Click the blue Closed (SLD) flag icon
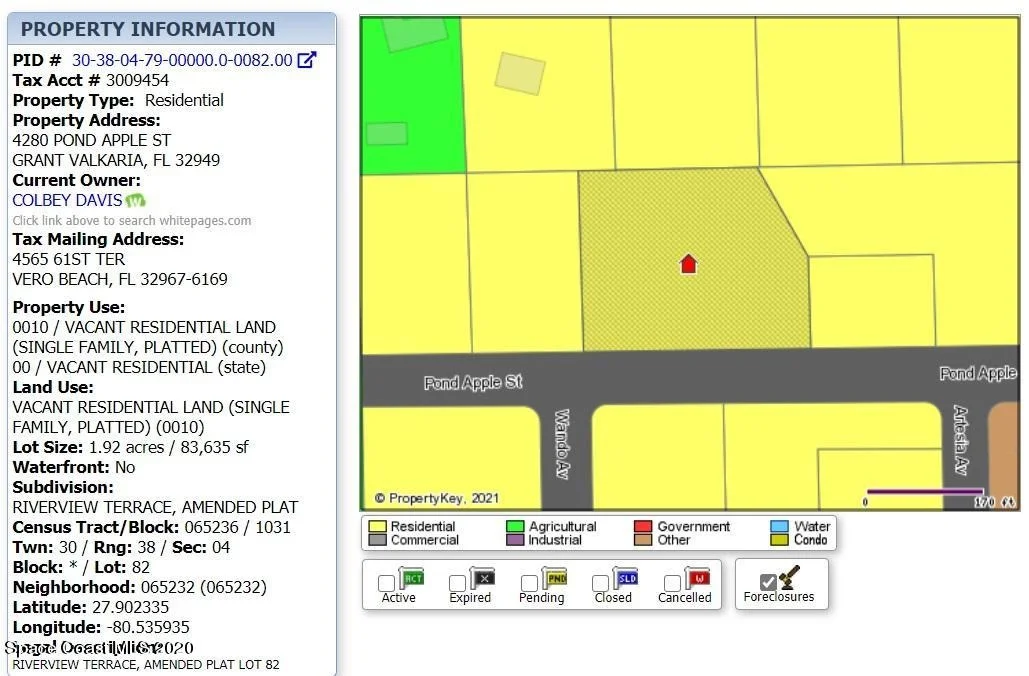 (625, 578)
